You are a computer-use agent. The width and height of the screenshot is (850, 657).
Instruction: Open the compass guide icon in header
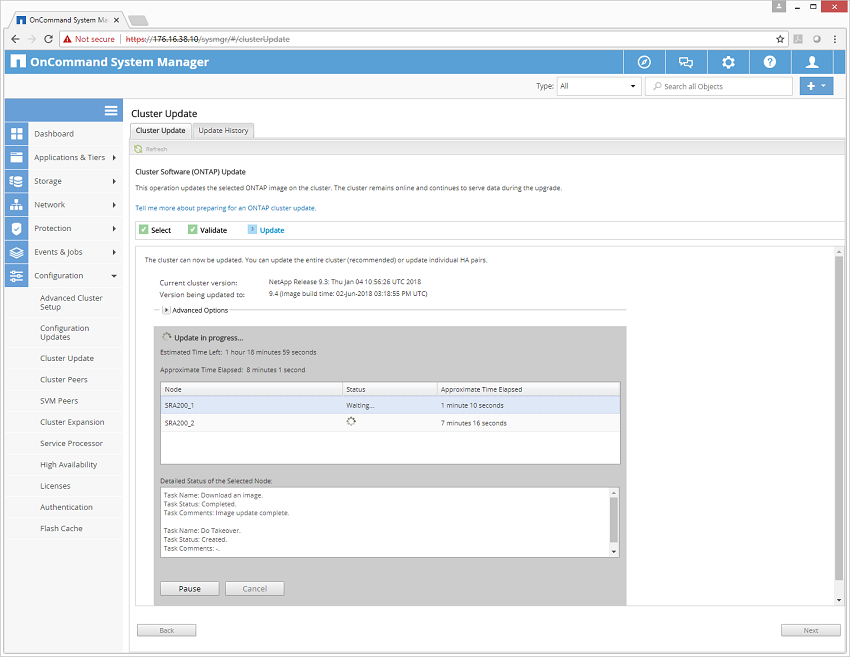tap(644, 62)
